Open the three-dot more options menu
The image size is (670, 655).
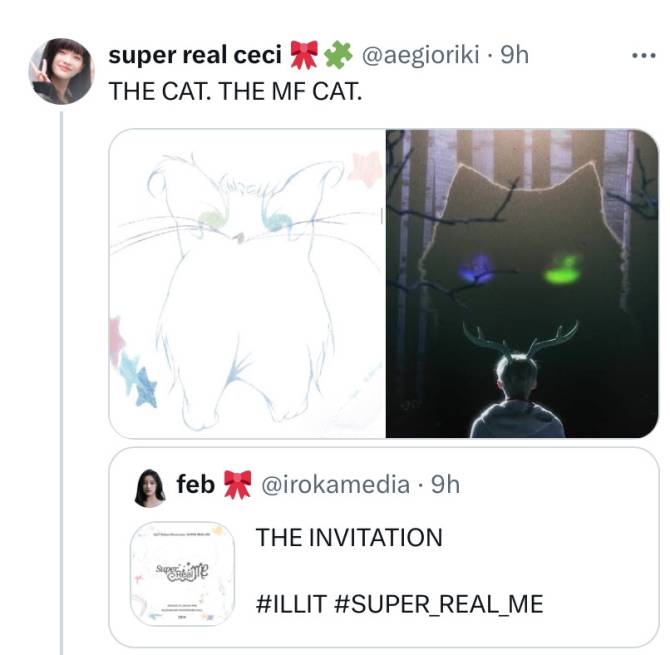644,55
